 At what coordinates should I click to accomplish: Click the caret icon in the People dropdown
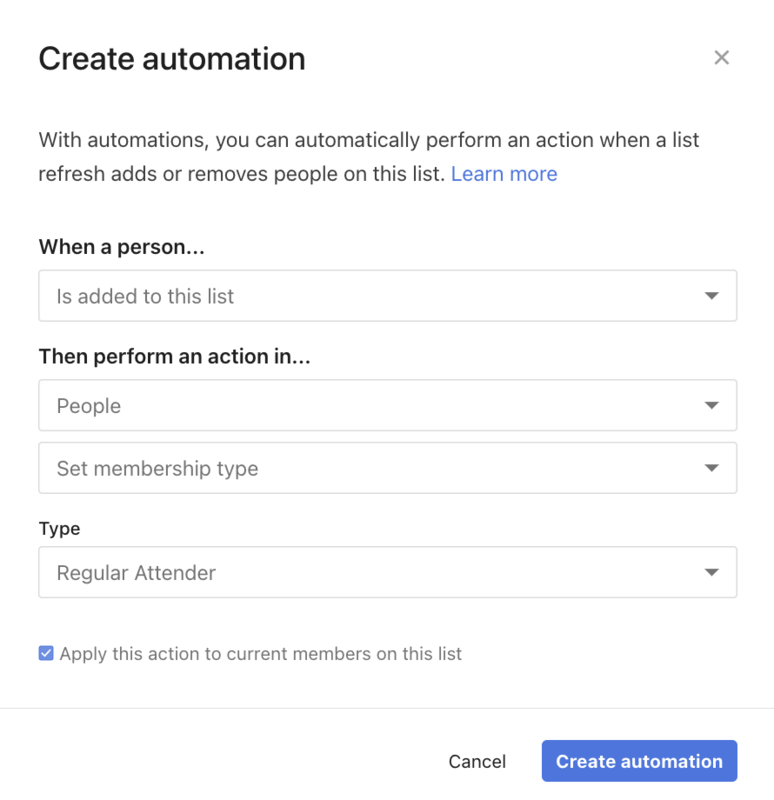711,406
